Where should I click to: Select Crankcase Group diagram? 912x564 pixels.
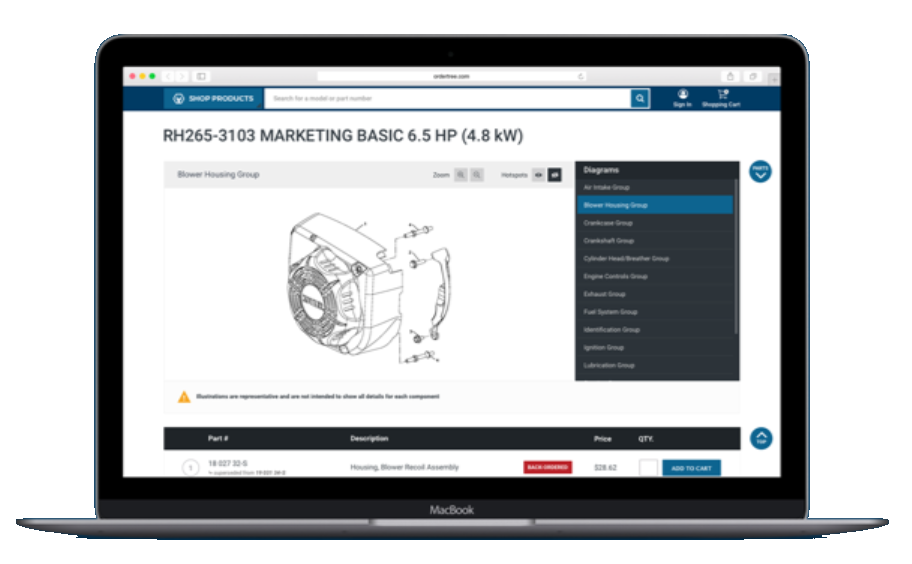608,223
